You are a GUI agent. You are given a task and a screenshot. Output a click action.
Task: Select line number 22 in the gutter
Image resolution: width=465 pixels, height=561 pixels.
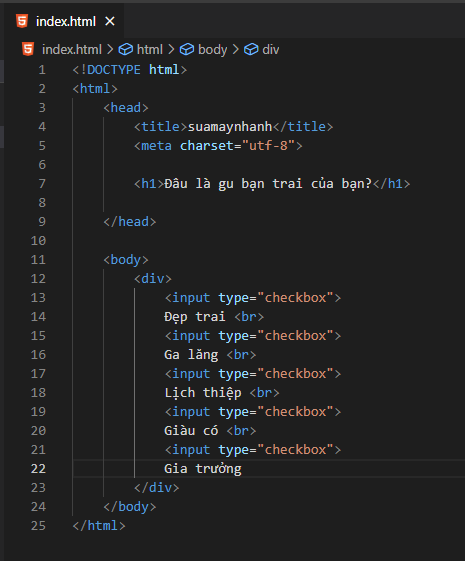click(x=38, y=468)
